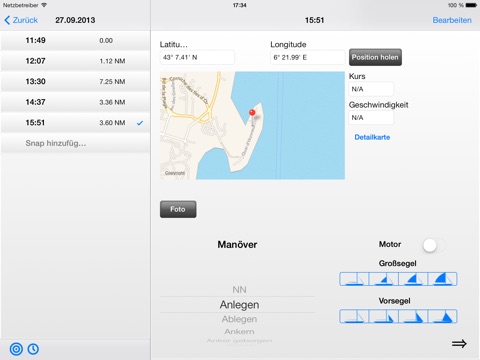Select the first Großsegel sail icon
Viewport: 480px width, 360px height.
coord(354,279)
